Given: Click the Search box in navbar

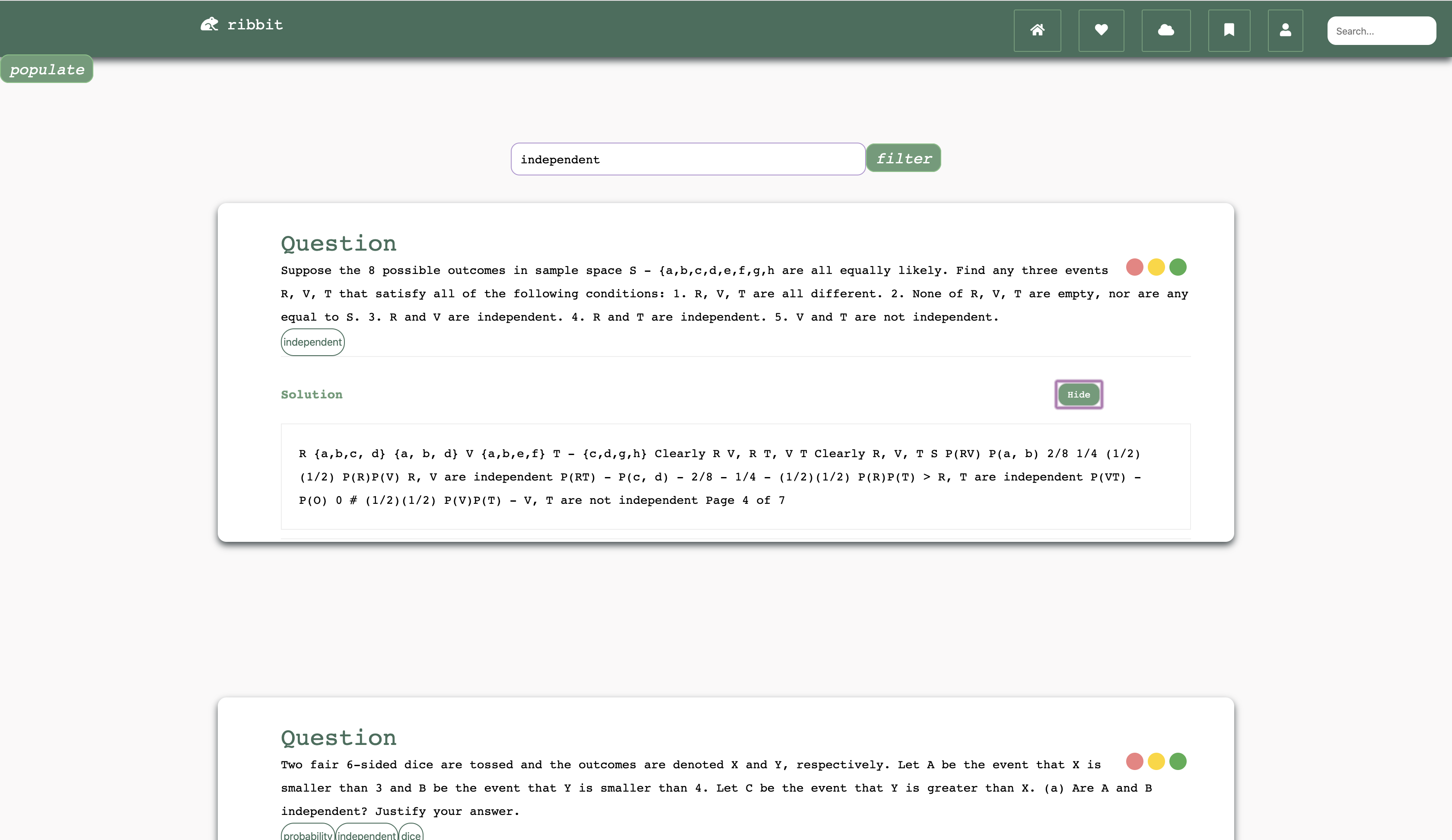Looking at the screenshot, I should point(1381,31).
